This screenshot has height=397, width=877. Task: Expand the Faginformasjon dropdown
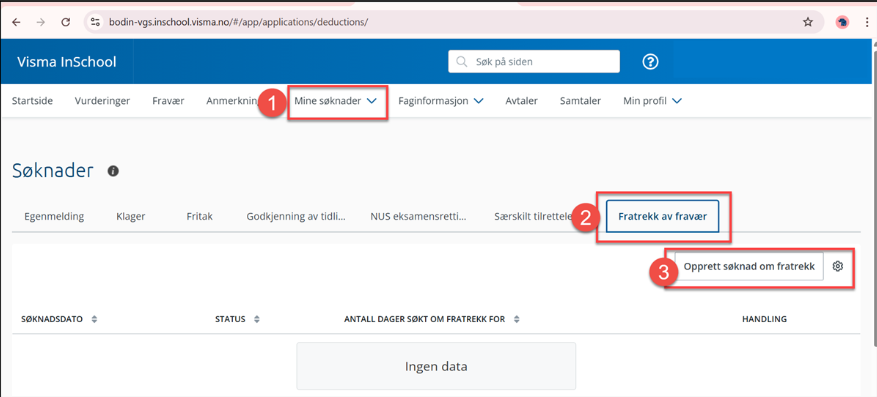[441, 101]
